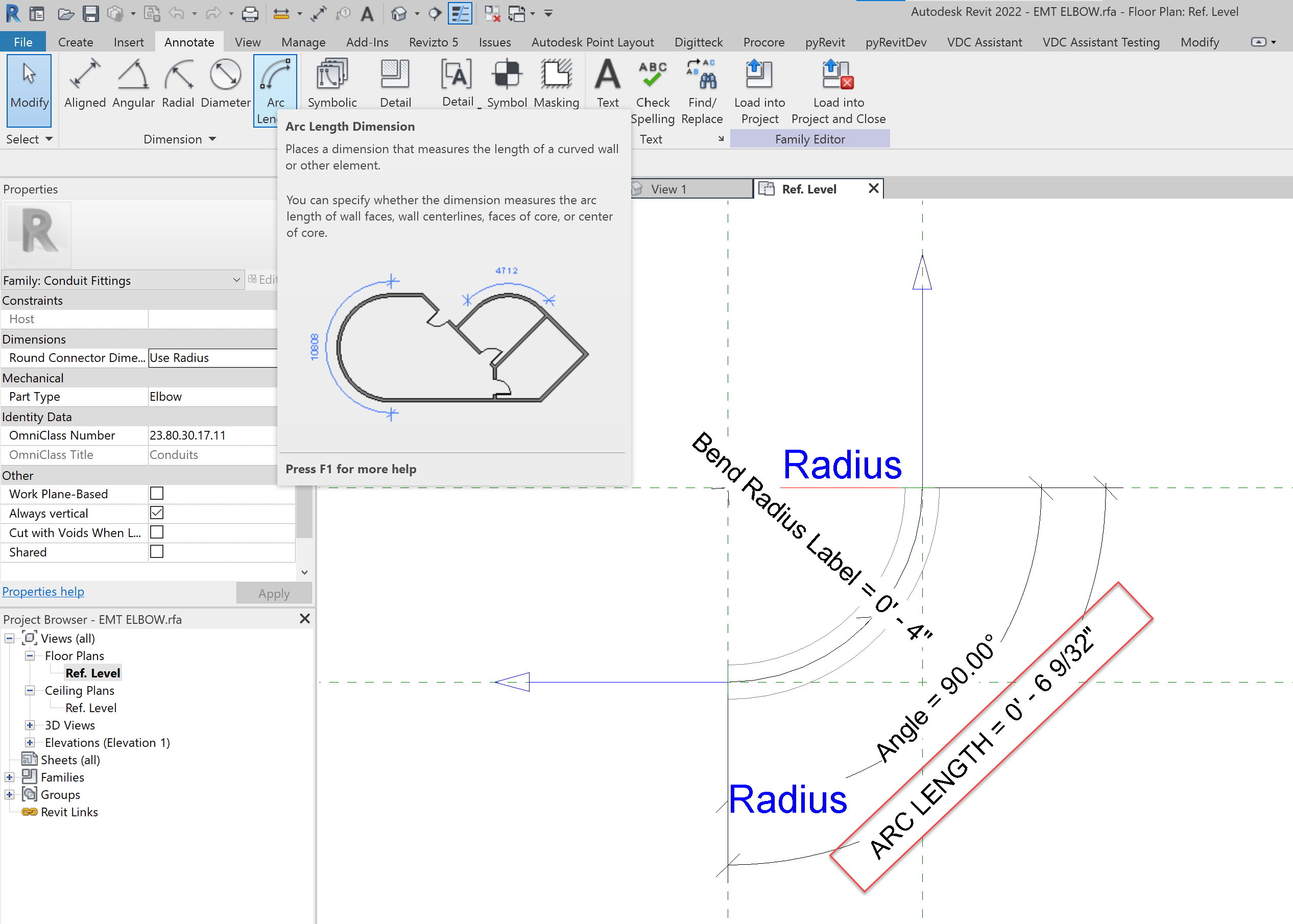This screenshot has height=924, width=1293.
Task: Enable the Shared checkbox
Action: point(156,551)
